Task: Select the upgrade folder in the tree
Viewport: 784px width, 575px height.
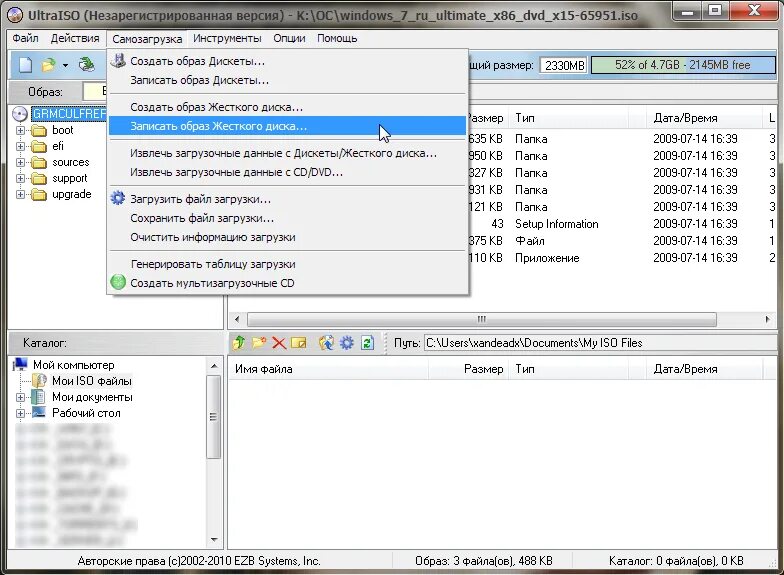Action: [72, 194]
